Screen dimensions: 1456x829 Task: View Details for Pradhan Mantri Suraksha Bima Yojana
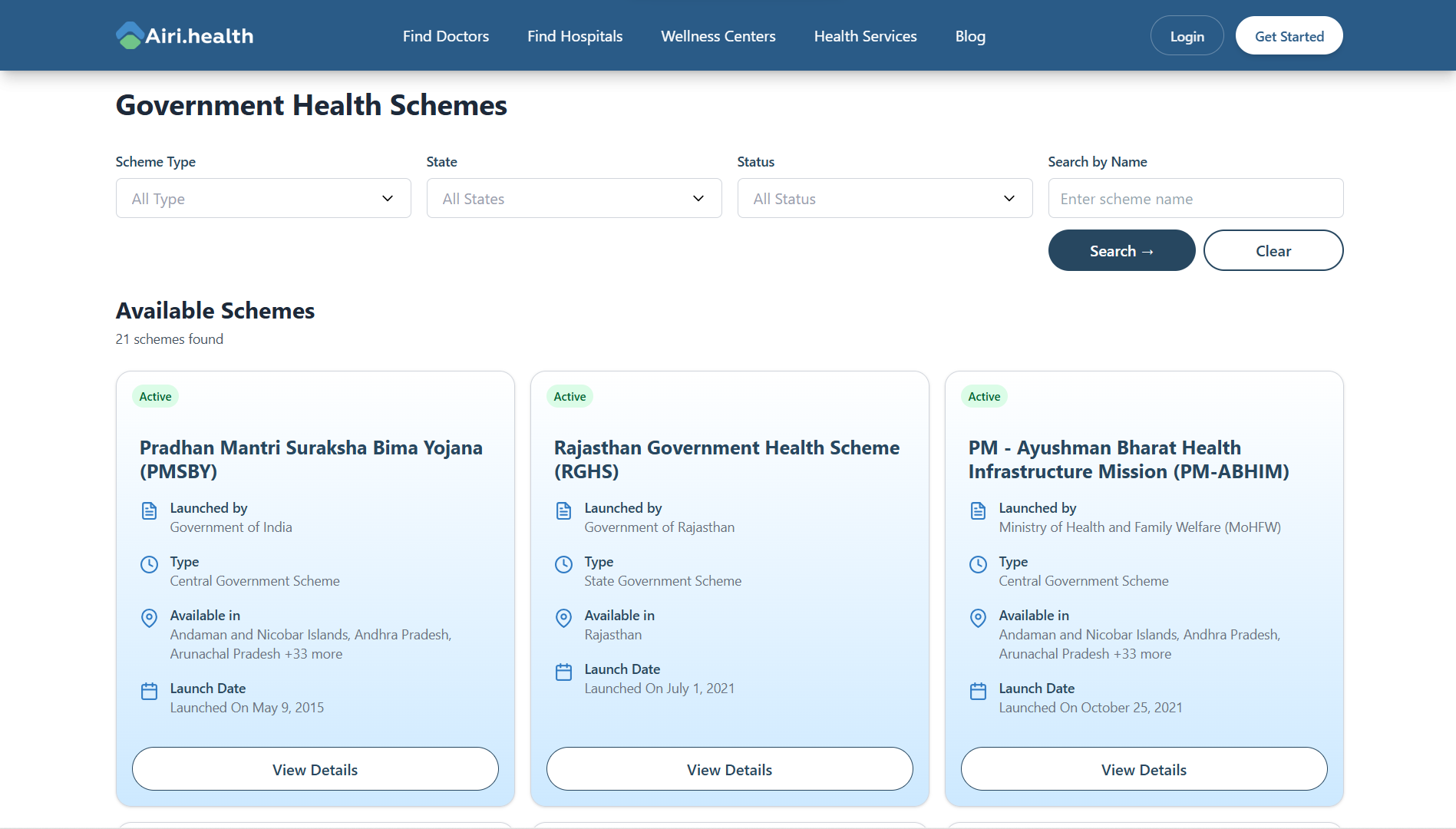(x=315, y=769)
